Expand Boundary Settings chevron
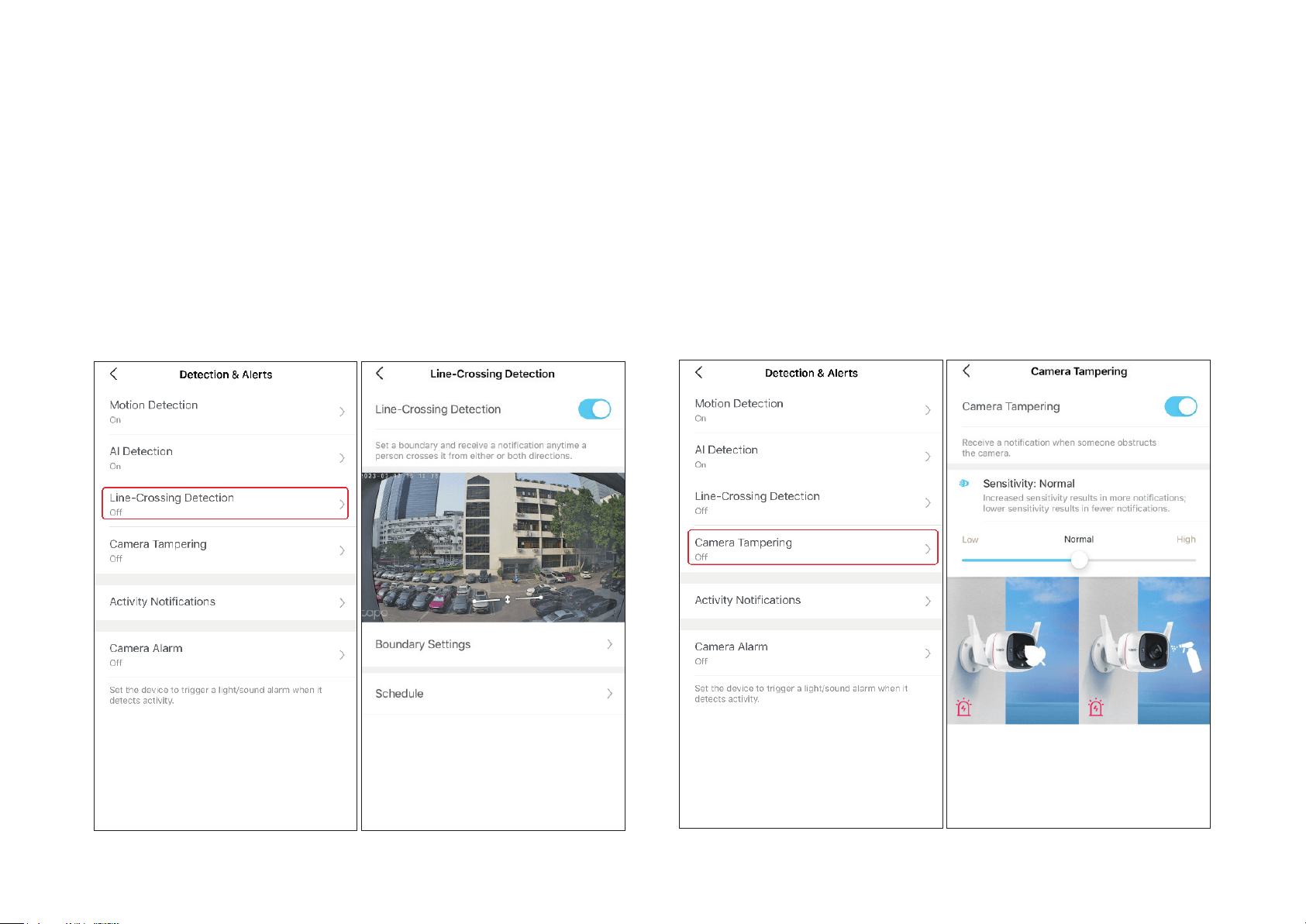The width and height of the screenshot is (1306, 924). [x=610, y=644]
